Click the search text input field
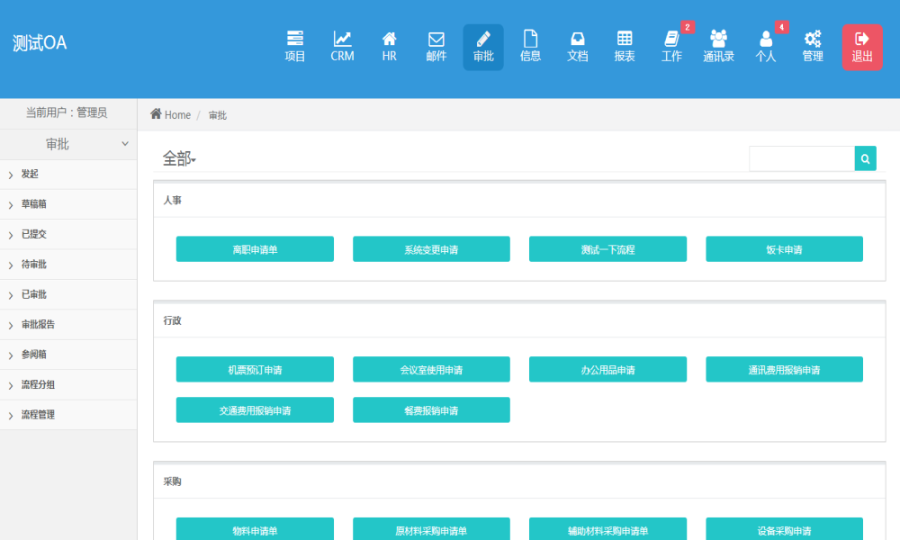This screenshot has height=540, width=900. point(801,158)
